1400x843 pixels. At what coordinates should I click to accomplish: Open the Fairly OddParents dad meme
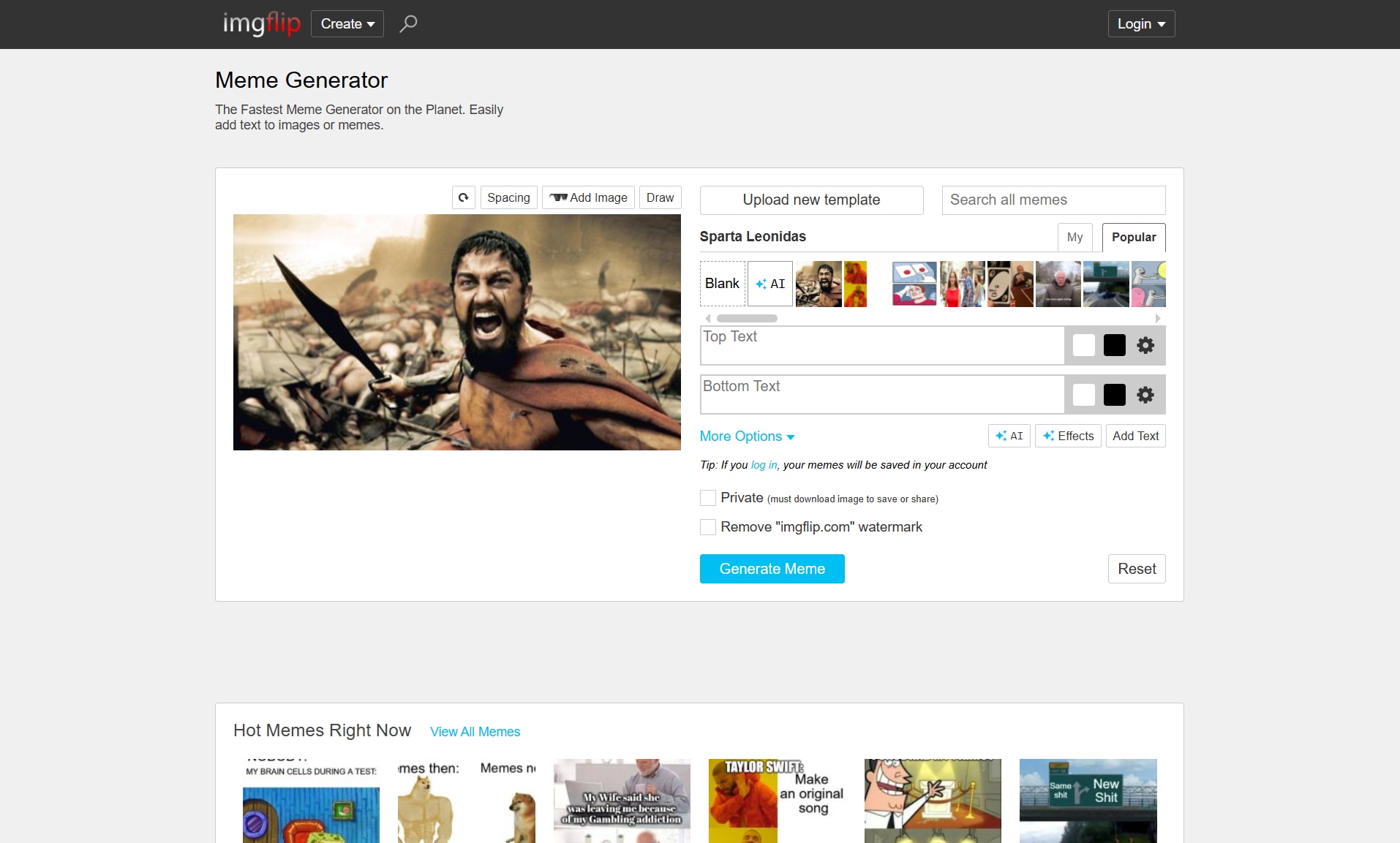pyautogui.click(x=933, y=801)
